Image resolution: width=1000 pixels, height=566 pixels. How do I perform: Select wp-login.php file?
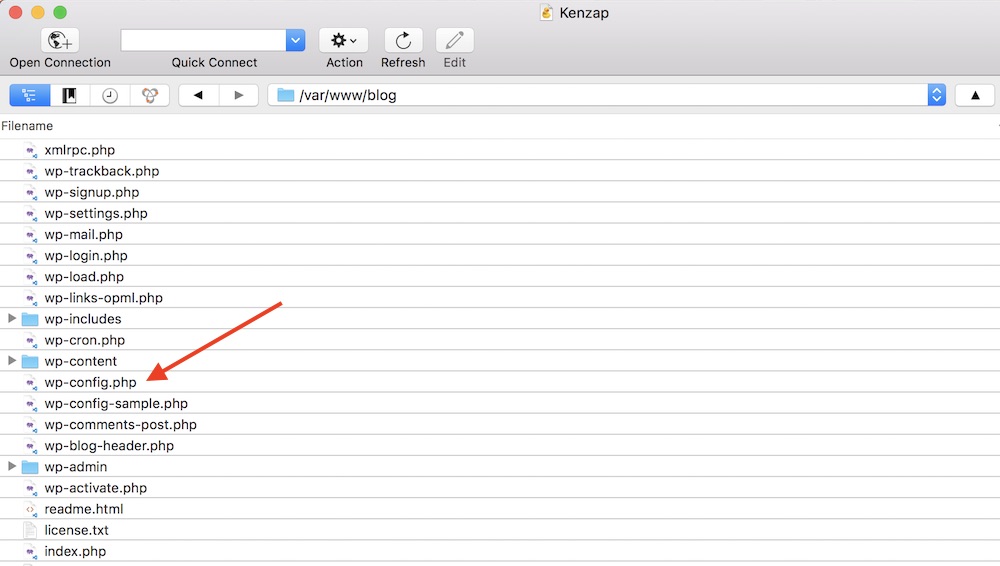click(x=85, y=255)
